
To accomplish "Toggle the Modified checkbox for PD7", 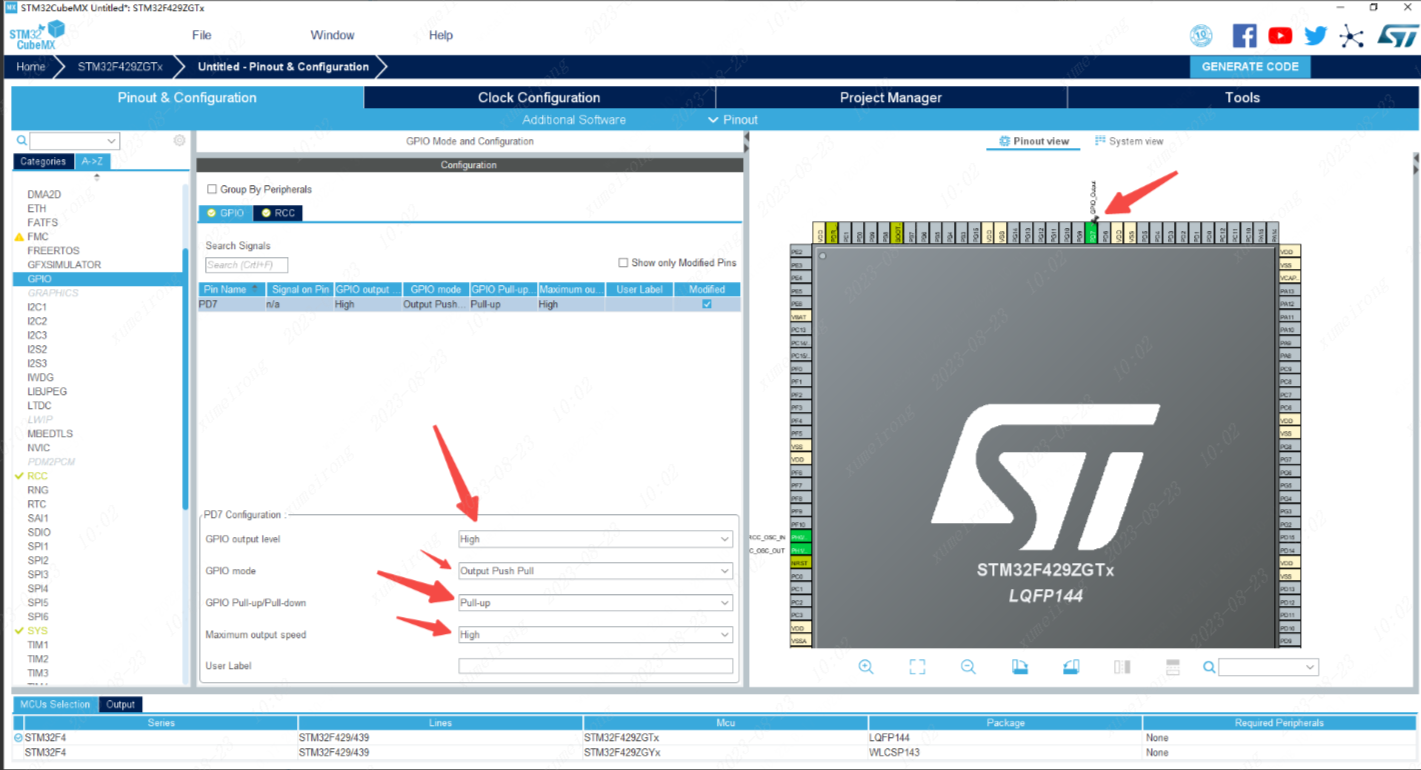I will point(707,304).
